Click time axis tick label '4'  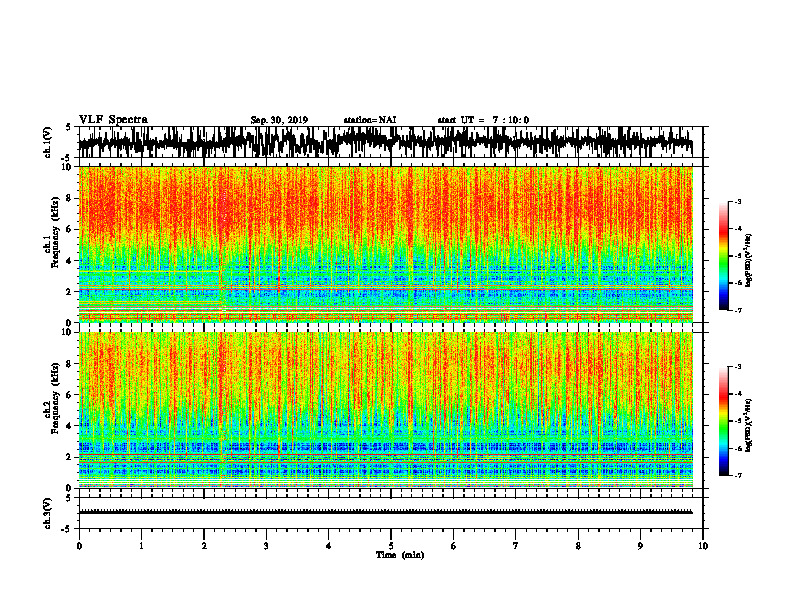[x=329, y=546]
